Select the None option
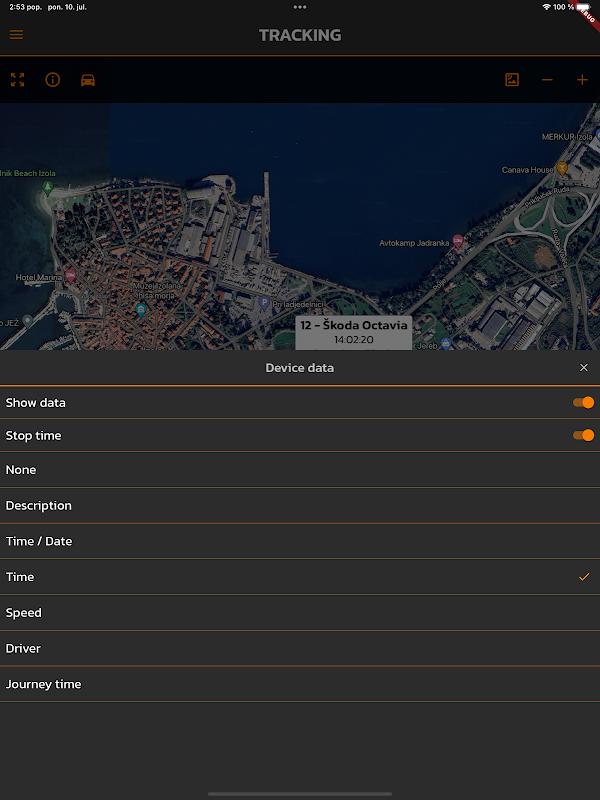Viewport: 600px width, 800px height. click(300, 469)
